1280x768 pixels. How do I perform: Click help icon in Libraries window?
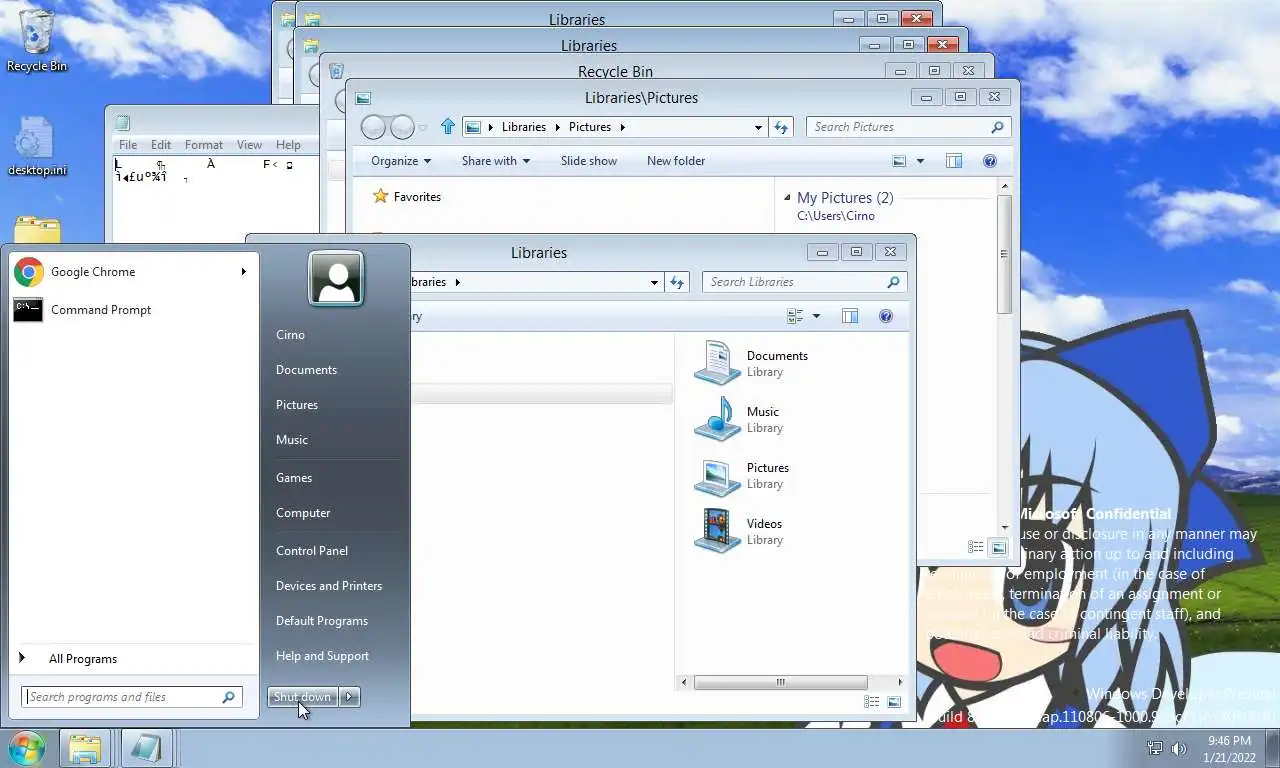pyautogui.click(x=885, y=316)
